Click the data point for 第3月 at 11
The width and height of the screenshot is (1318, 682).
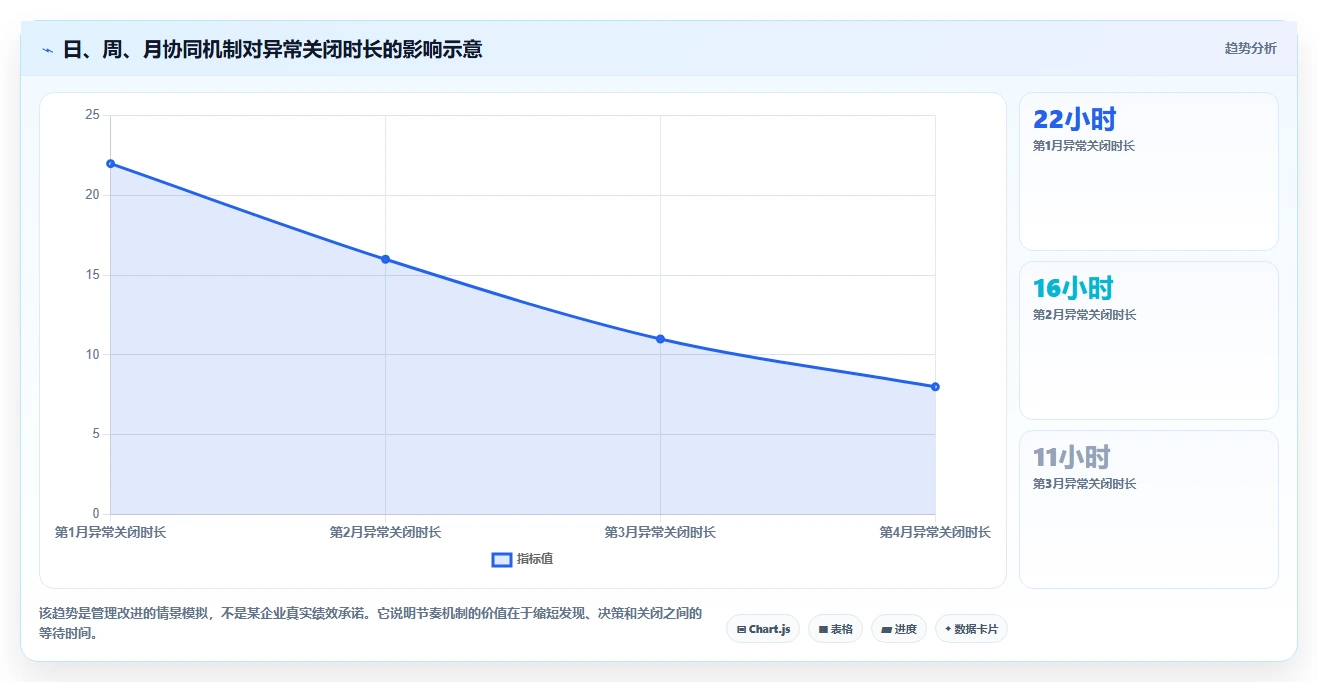tap(660, 339)
